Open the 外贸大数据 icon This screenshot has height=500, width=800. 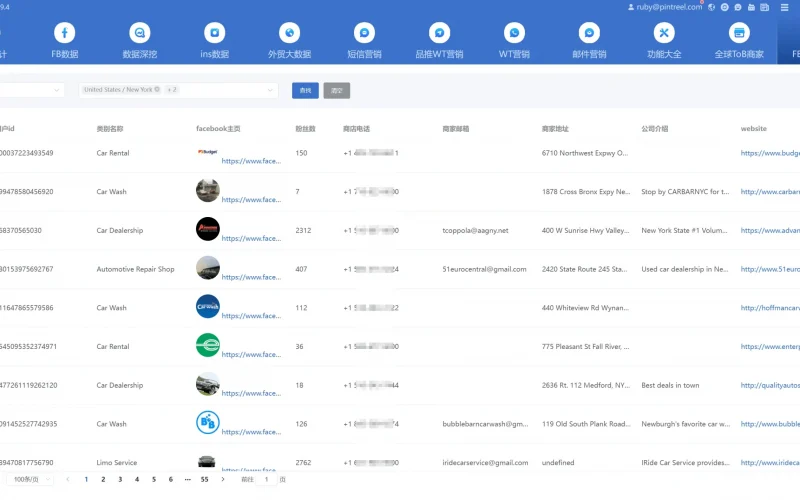[x=289, y=33]
